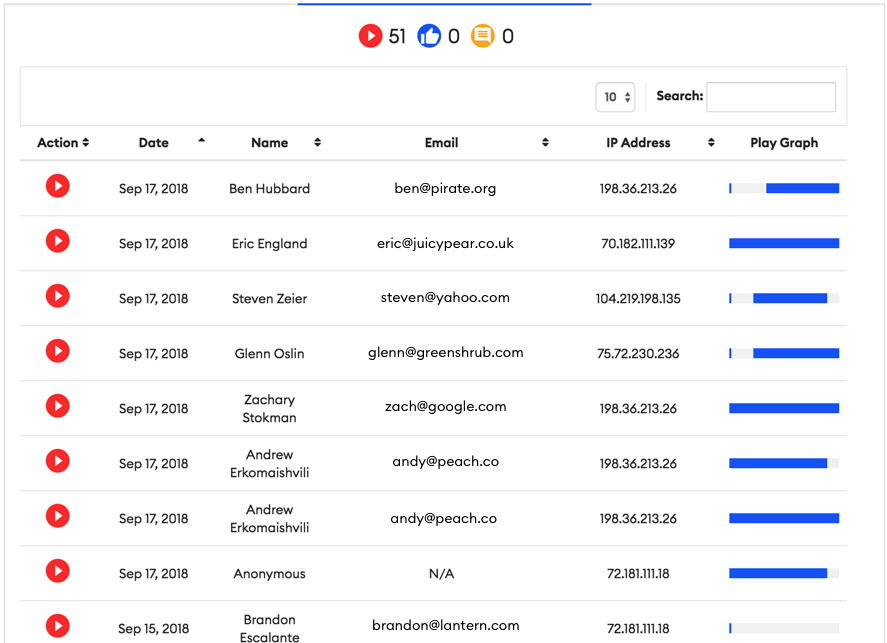This screenshot has width=887, height=643.
Task: Click Steven Zeier's play graph bar
Action: [x=784, y=298]
